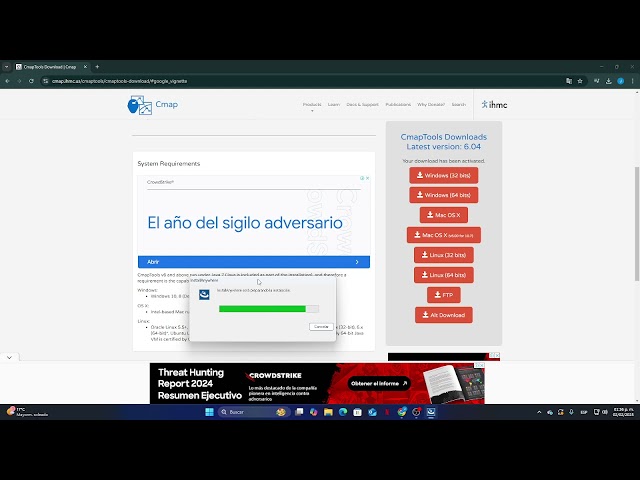Go back to the previous page
The height and width of the screenshot is (480, 640).
click(7, 81)
